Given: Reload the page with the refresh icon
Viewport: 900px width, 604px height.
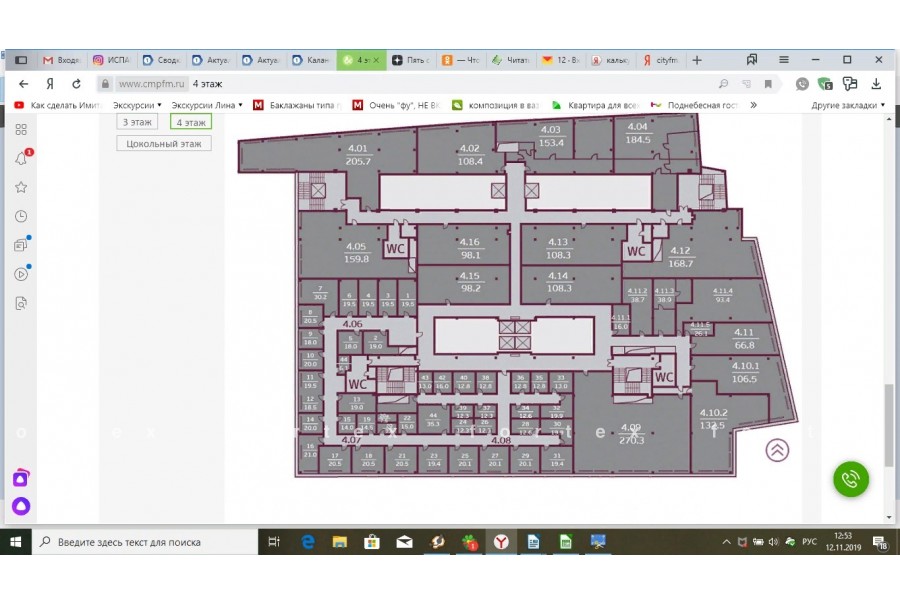Looking at the screenshot, I should (76, 84).
